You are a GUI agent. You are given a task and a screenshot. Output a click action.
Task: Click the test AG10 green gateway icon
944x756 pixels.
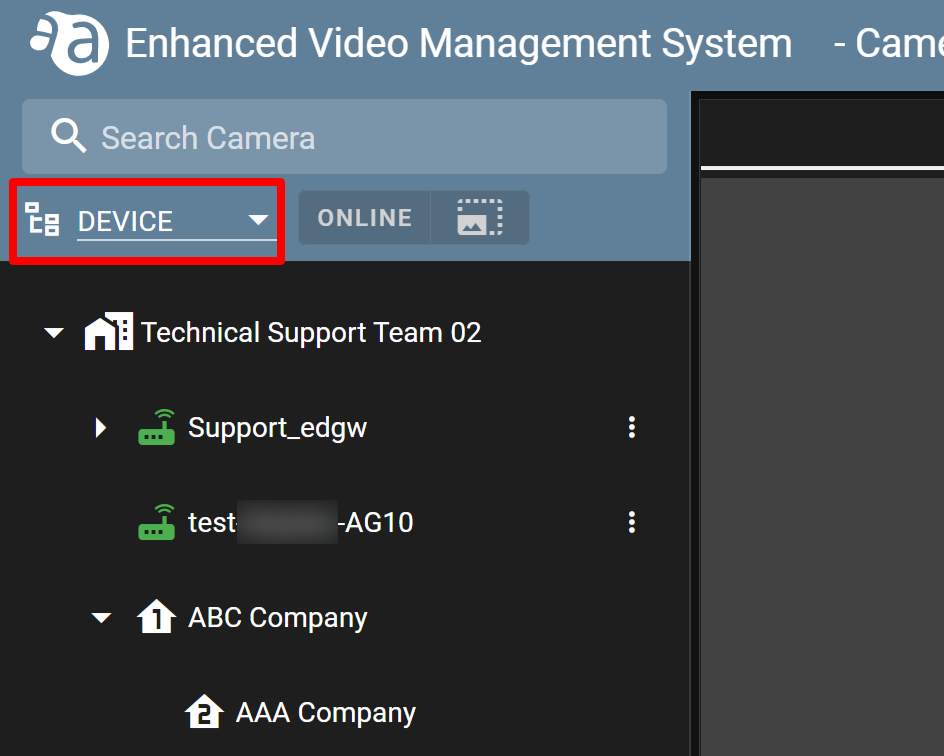coord(157,522)
